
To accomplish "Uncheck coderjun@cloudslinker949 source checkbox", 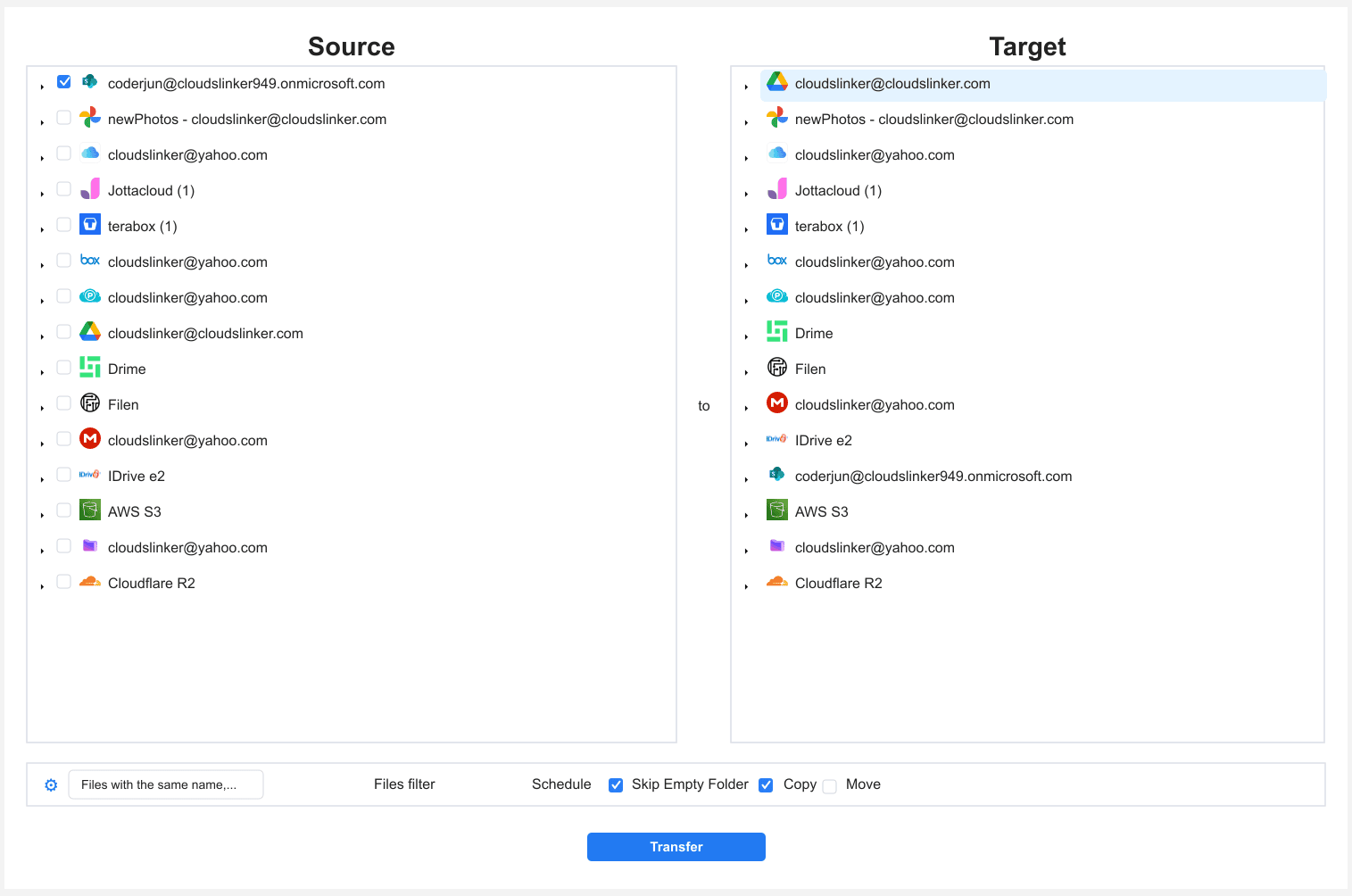I will (x=64, y=82).
